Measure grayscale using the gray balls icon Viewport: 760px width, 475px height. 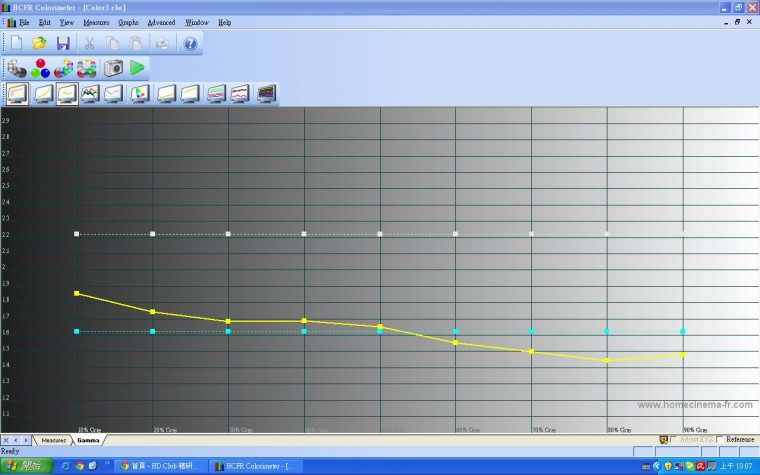click(16, 68)
